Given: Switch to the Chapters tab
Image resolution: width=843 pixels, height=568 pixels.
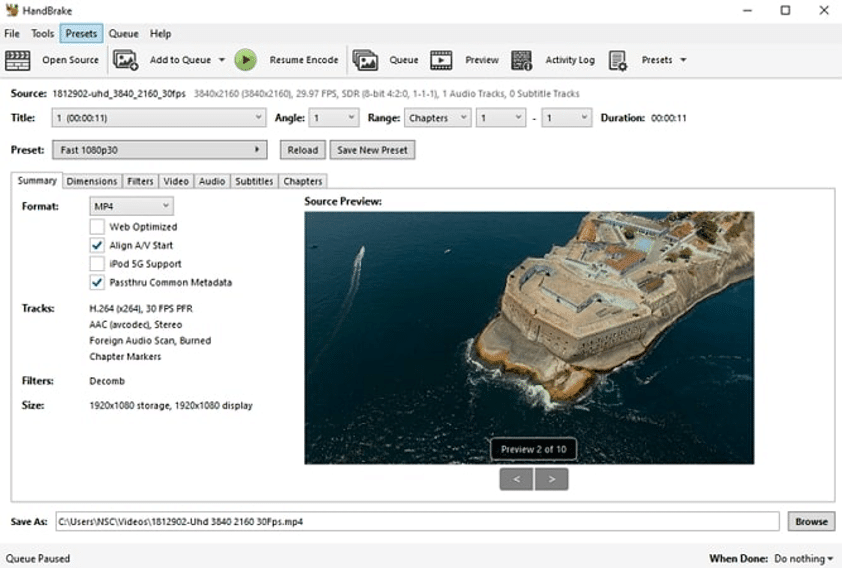Looking at the screenshot, I should [x=303, y=181].
